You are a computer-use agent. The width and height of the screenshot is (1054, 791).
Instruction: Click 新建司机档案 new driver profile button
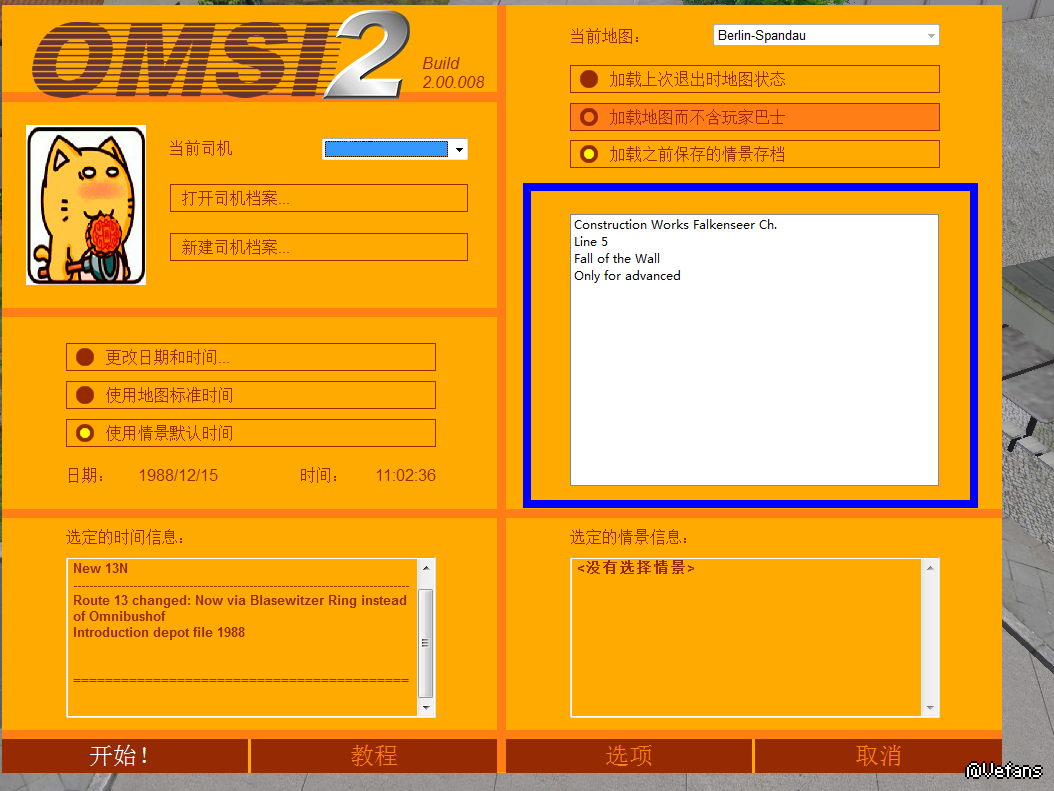click(319, 247)
